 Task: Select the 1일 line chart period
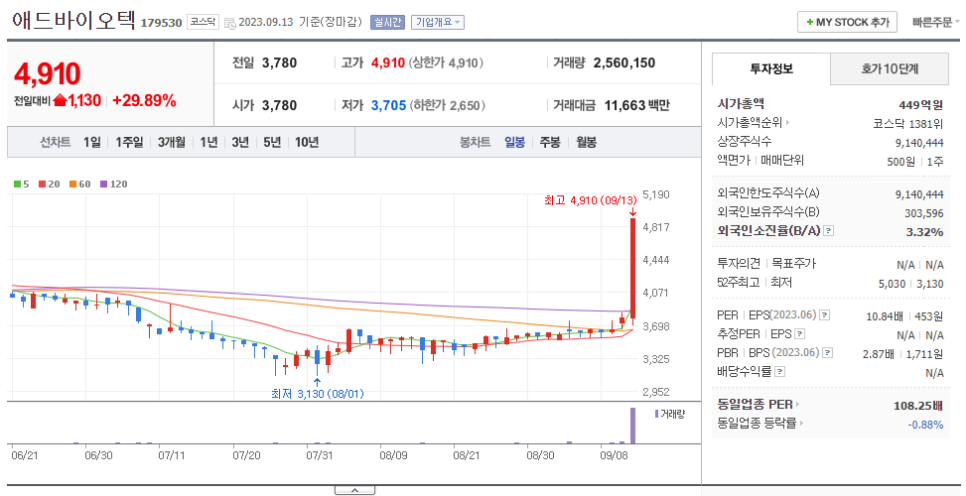tap(92, 142)
